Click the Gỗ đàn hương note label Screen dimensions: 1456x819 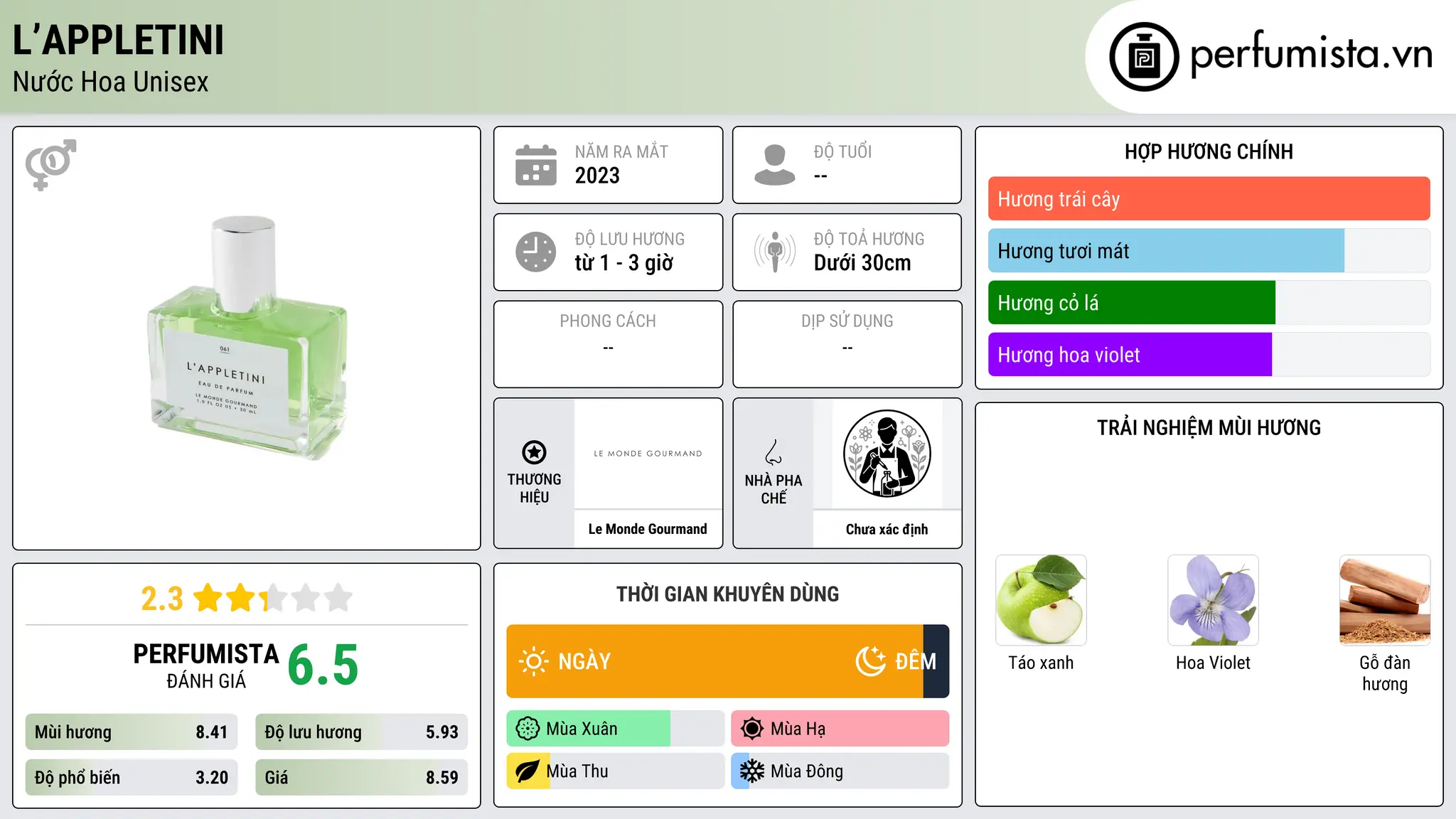tap(1385, 673)
